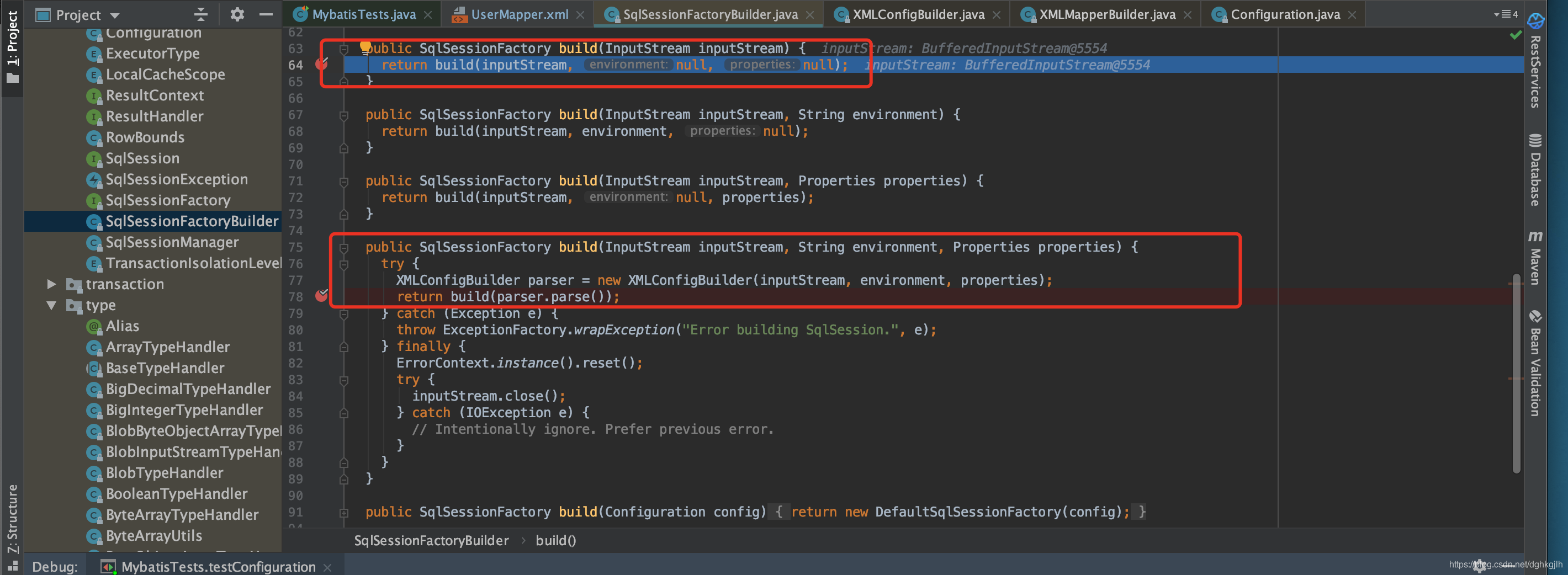Open ResultContext interface in tree
This screenshot has width=1568, height=575.
(x=155, y=95)
